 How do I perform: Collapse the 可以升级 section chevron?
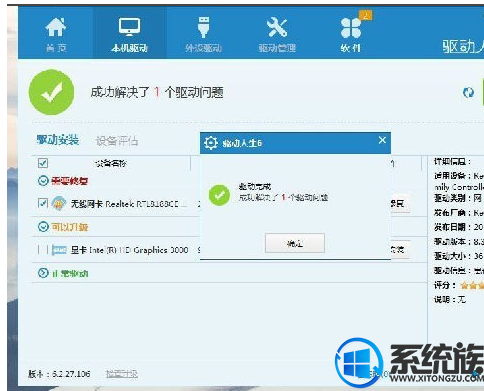[x=43, y=227]
